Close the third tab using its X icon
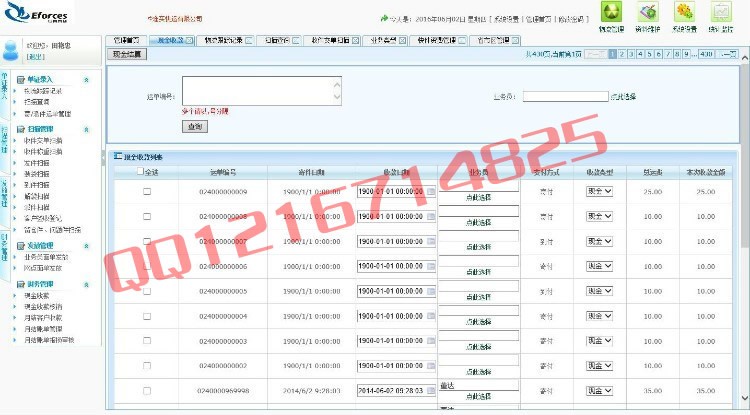This screenshot has width=750, height=415. pyautogui.click(x=249, y=41)
